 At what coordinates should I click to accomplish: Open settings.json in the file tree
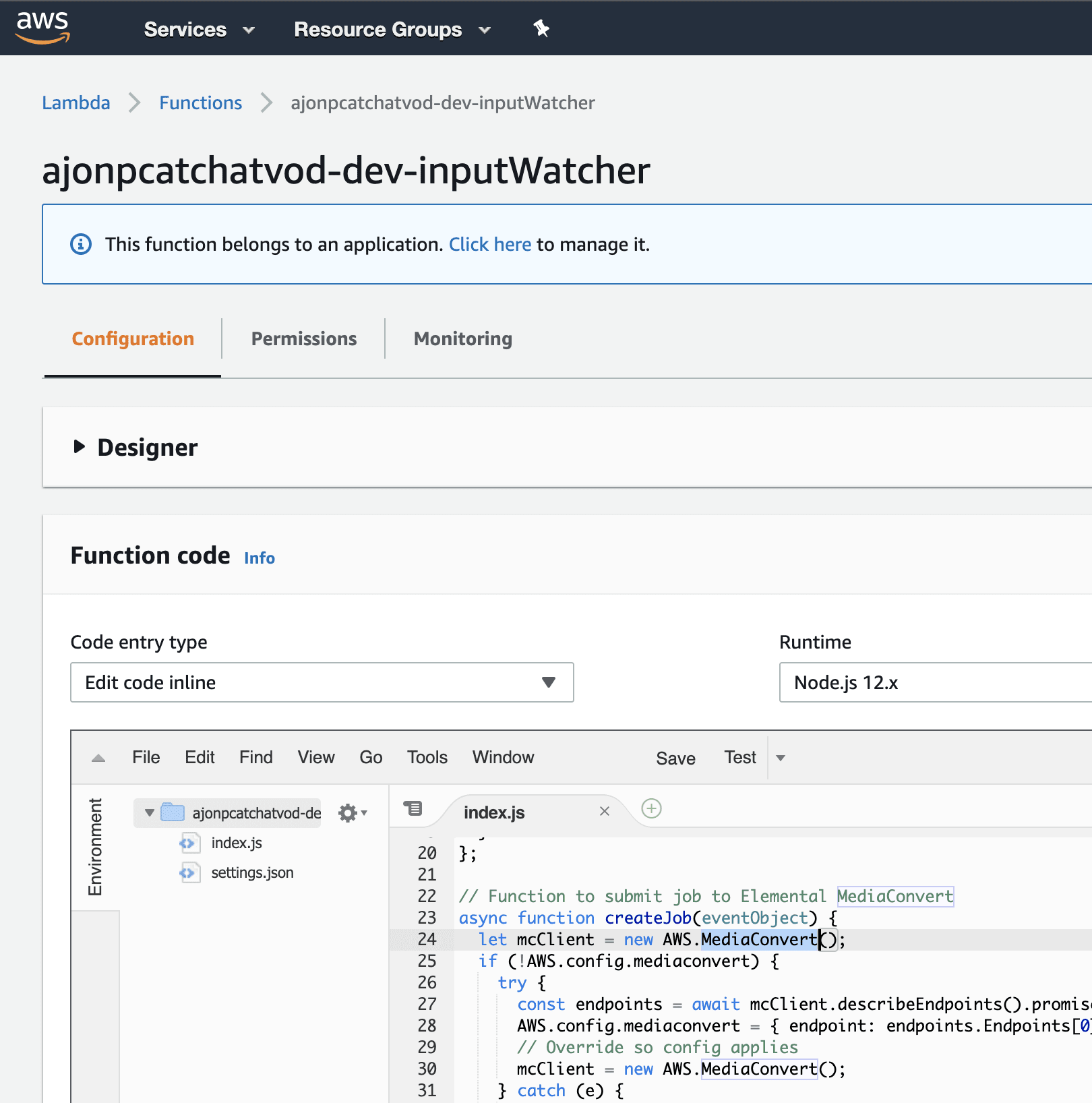pyautogui.click(x=252, y=872)
